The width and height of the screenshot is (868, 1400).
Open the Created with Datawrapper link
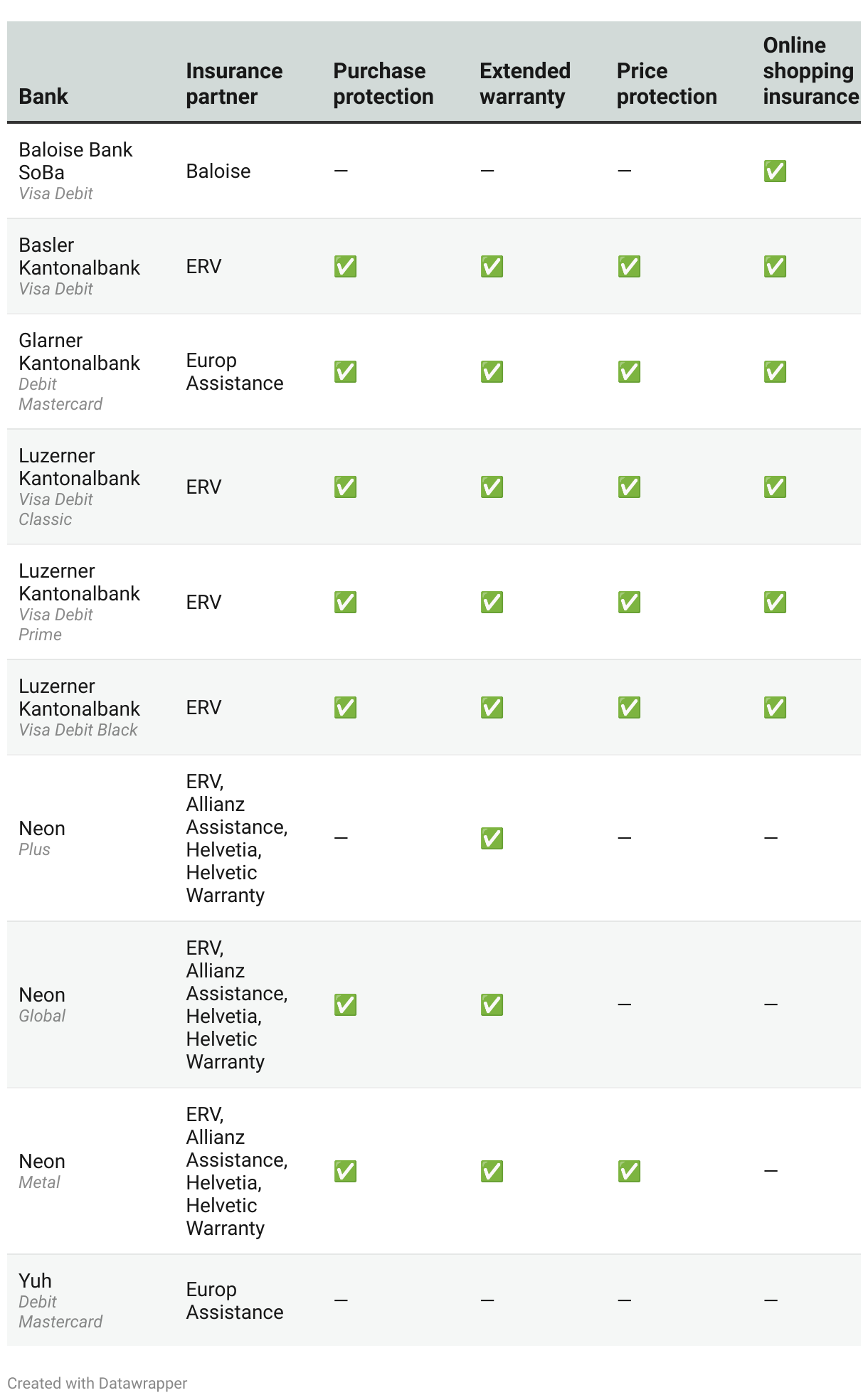tap(97, 1383)
